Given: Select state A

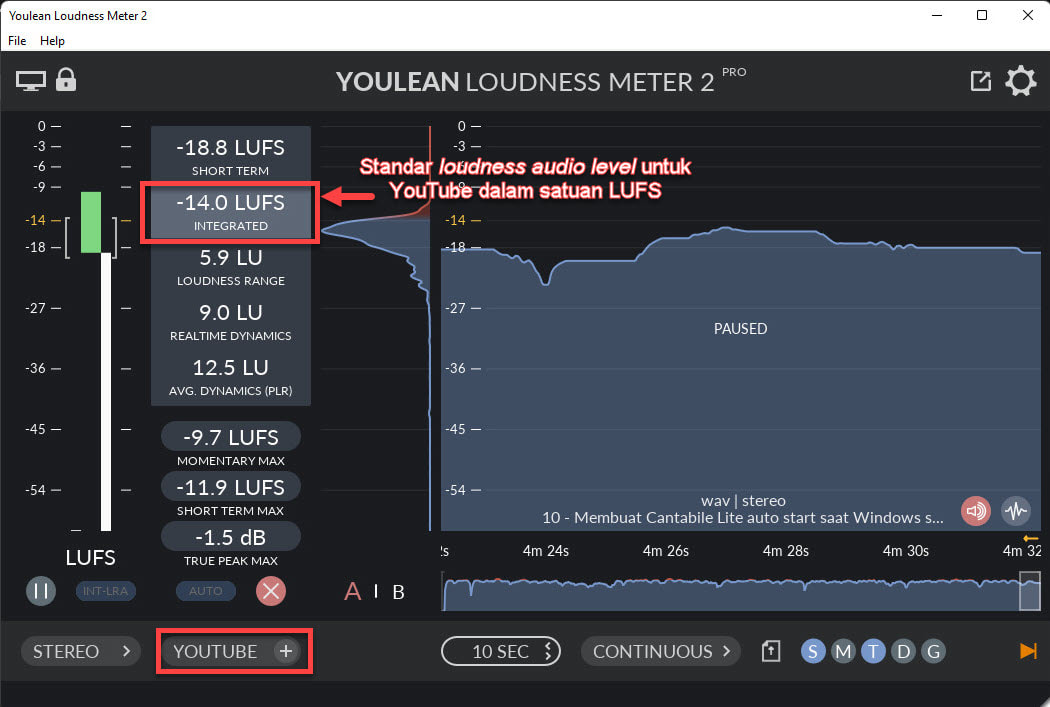Looking at the screenshot, I should coord(352,592).
